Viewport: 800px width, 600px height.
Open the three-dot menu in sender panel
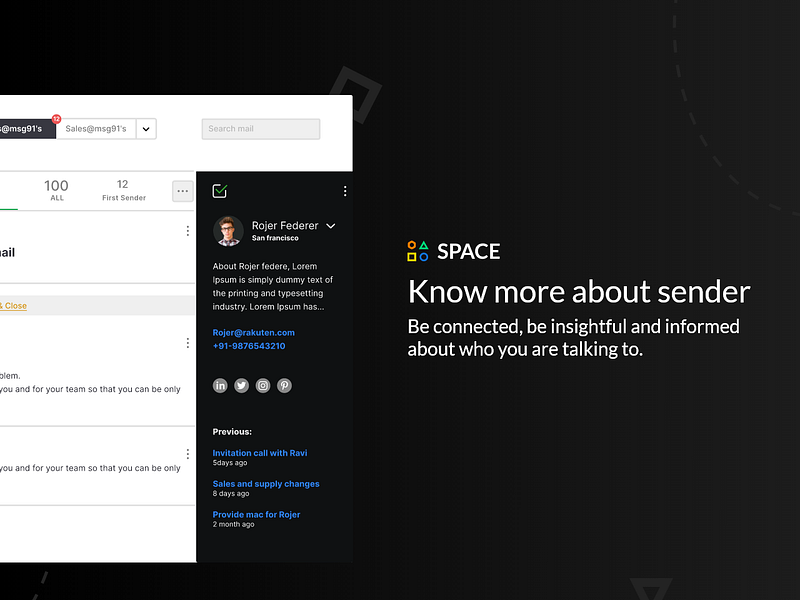pyautogui.click(x=345, y=190)
